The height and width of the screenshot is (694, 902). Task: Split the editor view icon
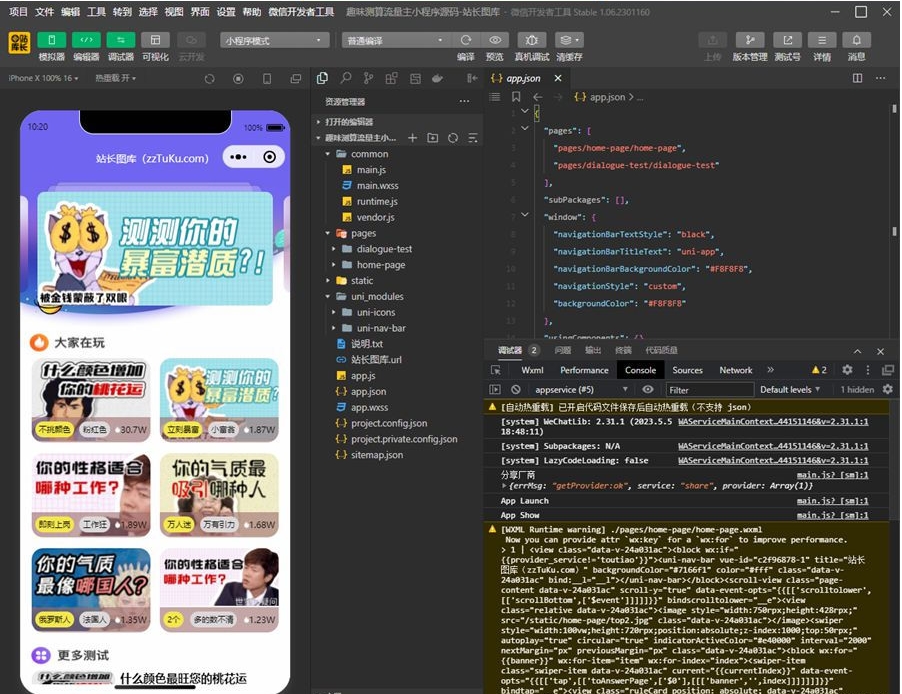(857, 78)
